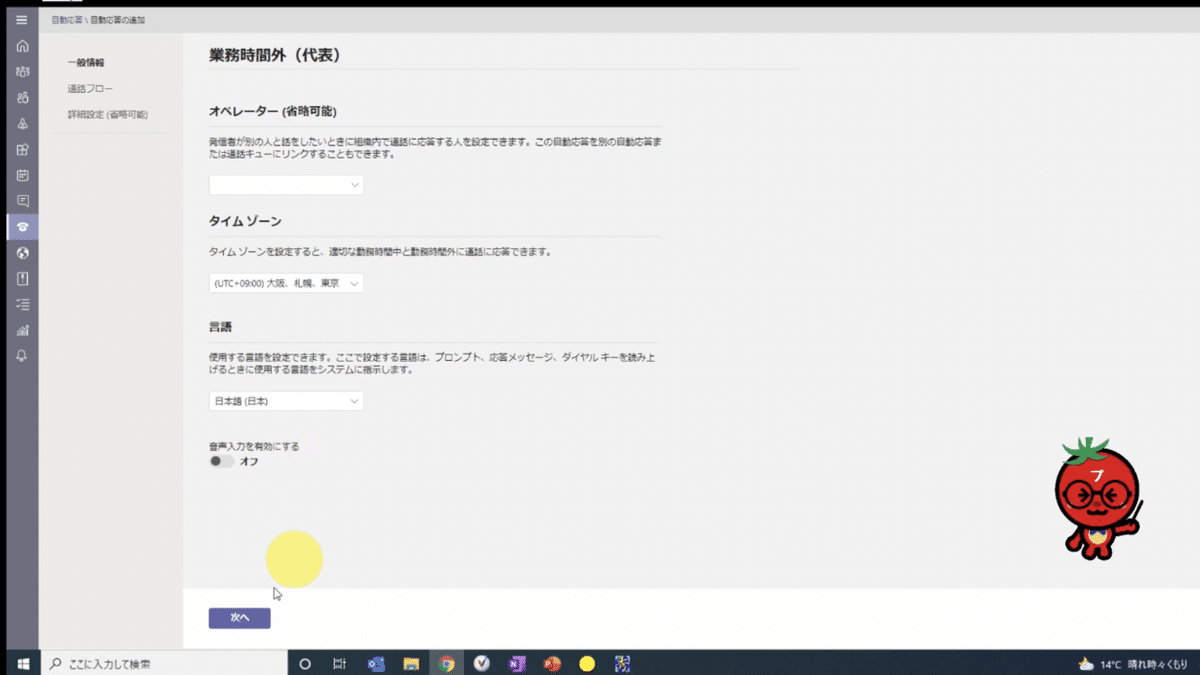The image size is (1200, 675).
Task: Click the Users icon in the sidebar
Action: 22,97
